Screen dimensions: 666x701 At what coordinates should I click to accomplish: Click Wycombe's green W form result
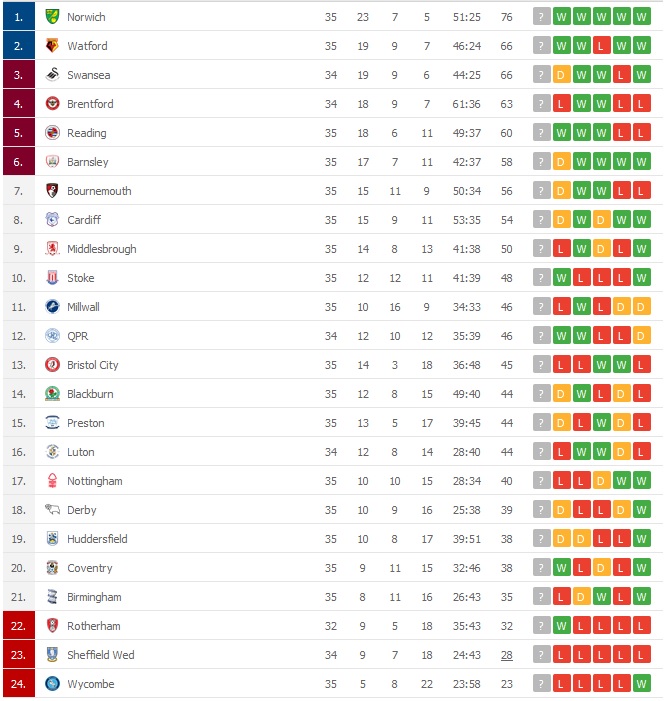coord(641,684)
